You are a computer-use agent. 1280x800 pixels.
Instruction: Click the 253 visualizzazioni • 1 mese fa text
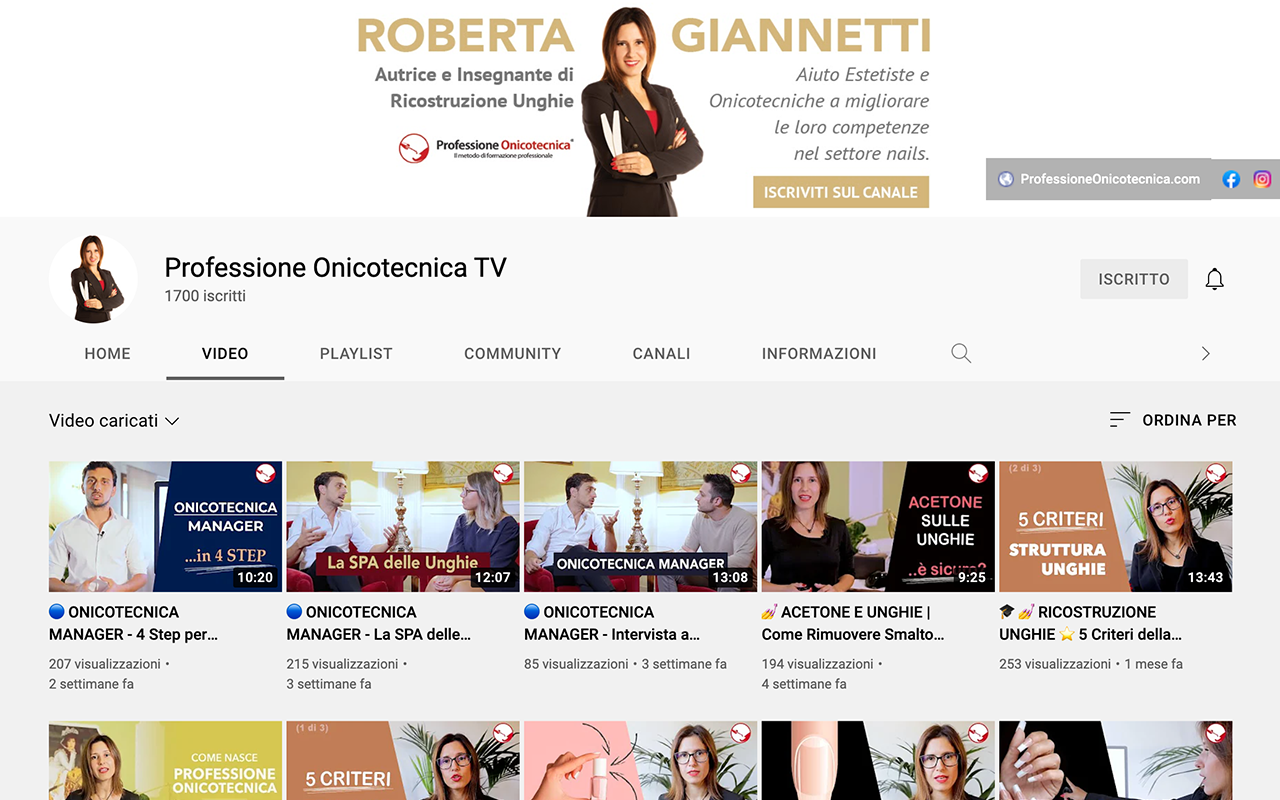click(x=1091, y=664)
